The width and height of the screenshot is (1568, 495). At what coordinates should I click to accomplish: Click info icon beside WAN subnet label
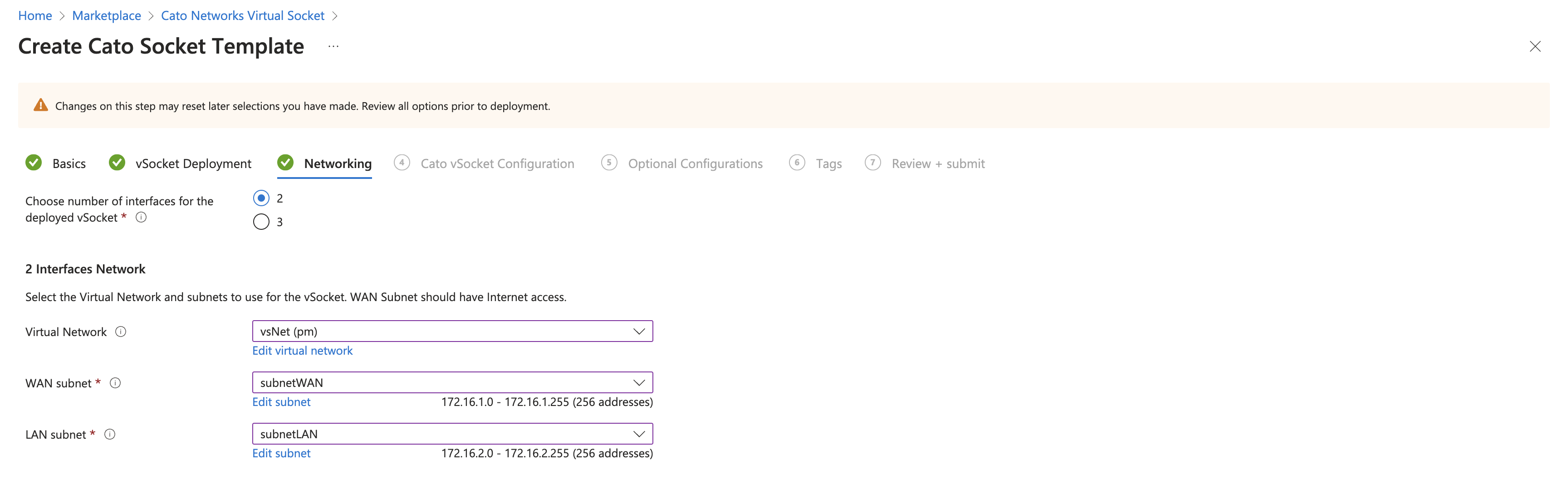(115, 383)
